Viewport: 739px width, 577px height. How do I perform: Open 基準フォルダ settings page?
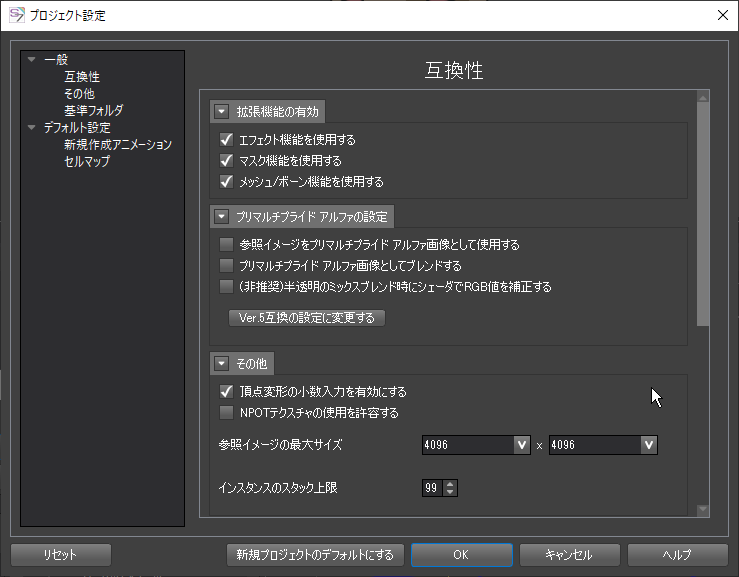(x=94, y=110)
